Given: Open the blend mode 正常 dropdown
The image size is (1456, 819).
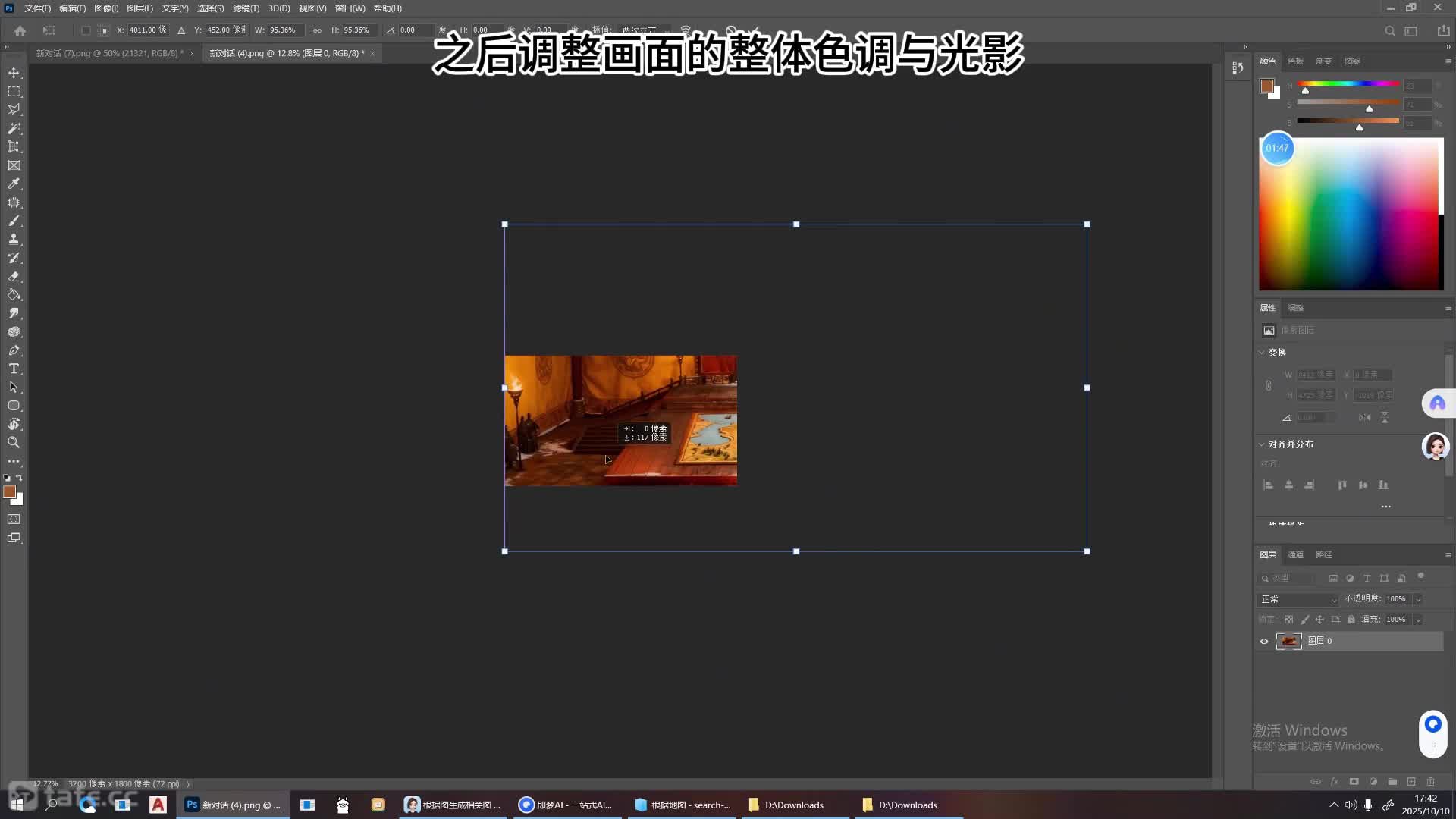Looking at the screenshot, I should coord(1298,599).
